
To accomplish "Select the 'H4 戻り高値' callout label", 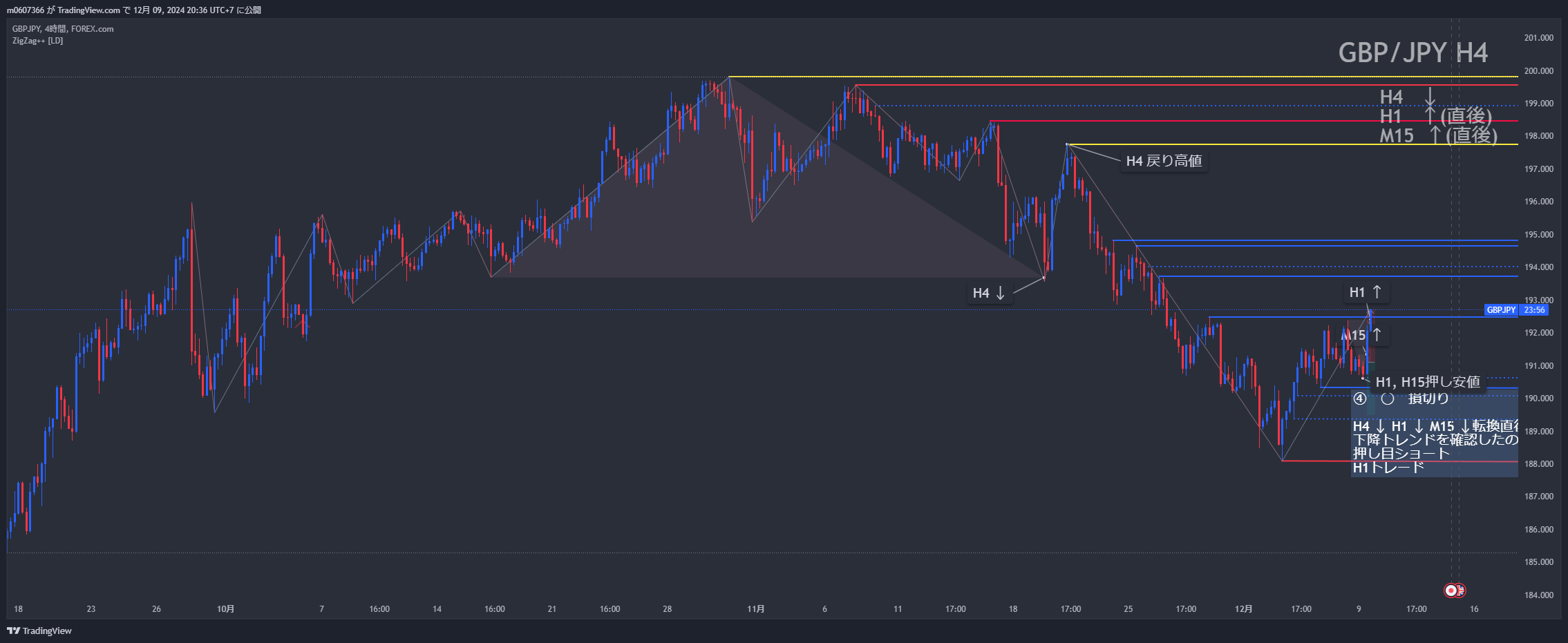I will (x=1164, y=161).
